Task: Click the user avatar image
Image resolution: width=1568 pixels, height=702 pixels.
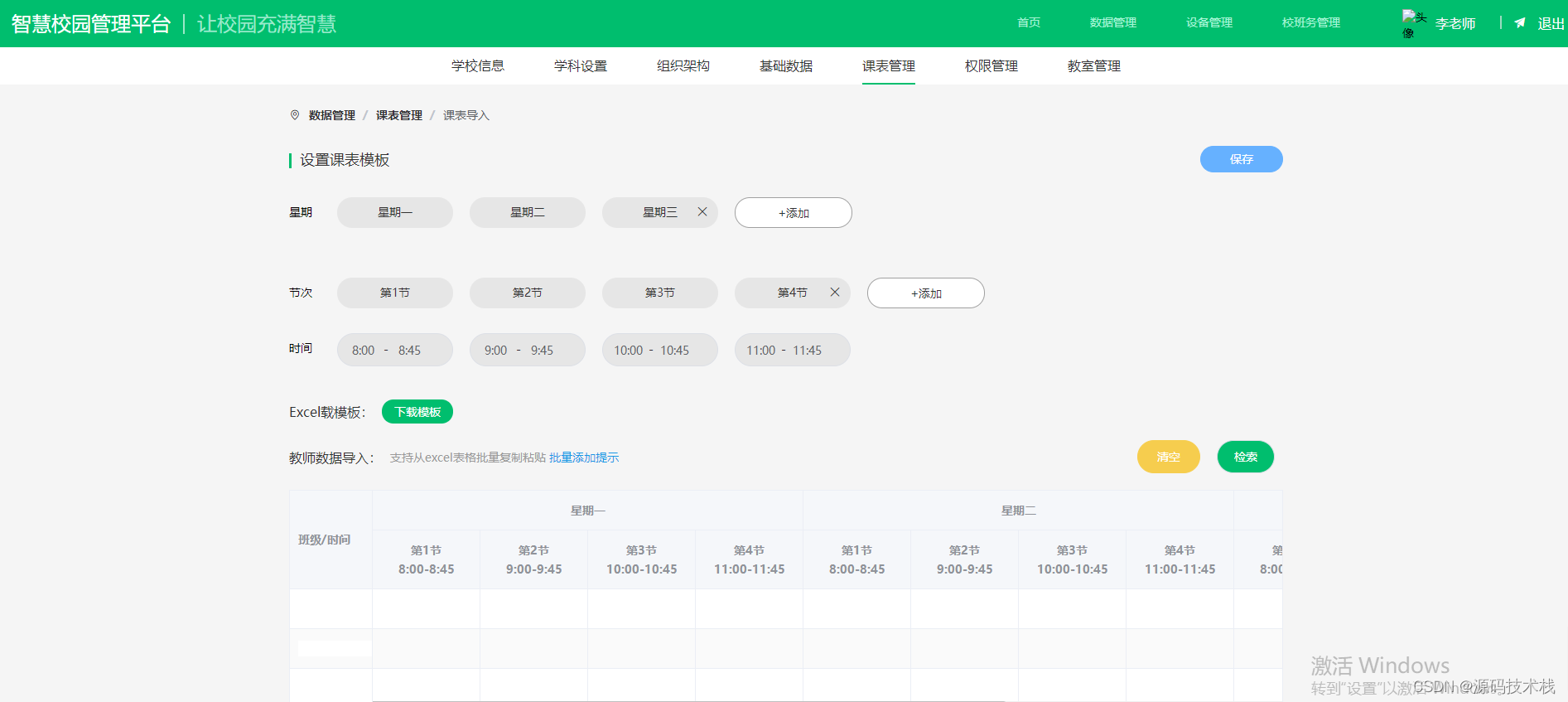Action: tap(1414, 23)
